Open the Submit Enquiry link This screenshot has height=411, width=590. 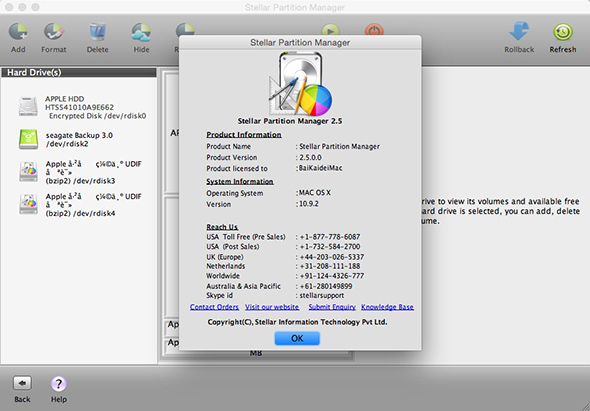(332, 307)
